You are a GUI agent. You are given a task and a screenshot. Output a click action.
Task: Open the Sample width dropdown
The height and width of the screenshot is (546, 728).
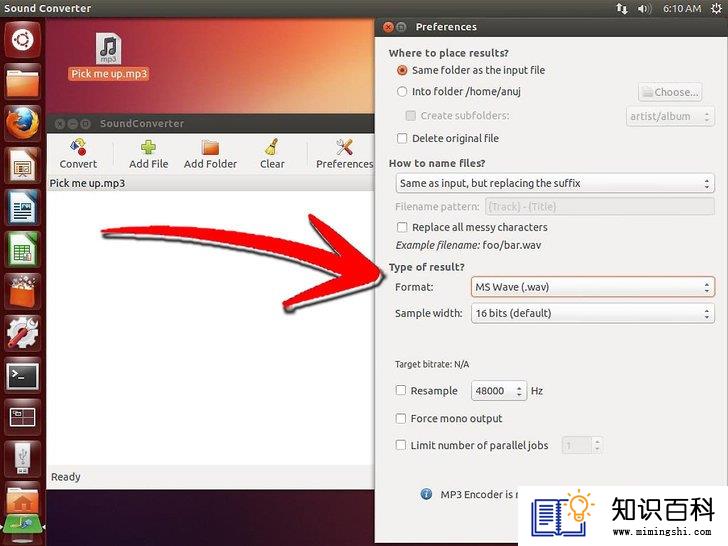tap(592, 313)
